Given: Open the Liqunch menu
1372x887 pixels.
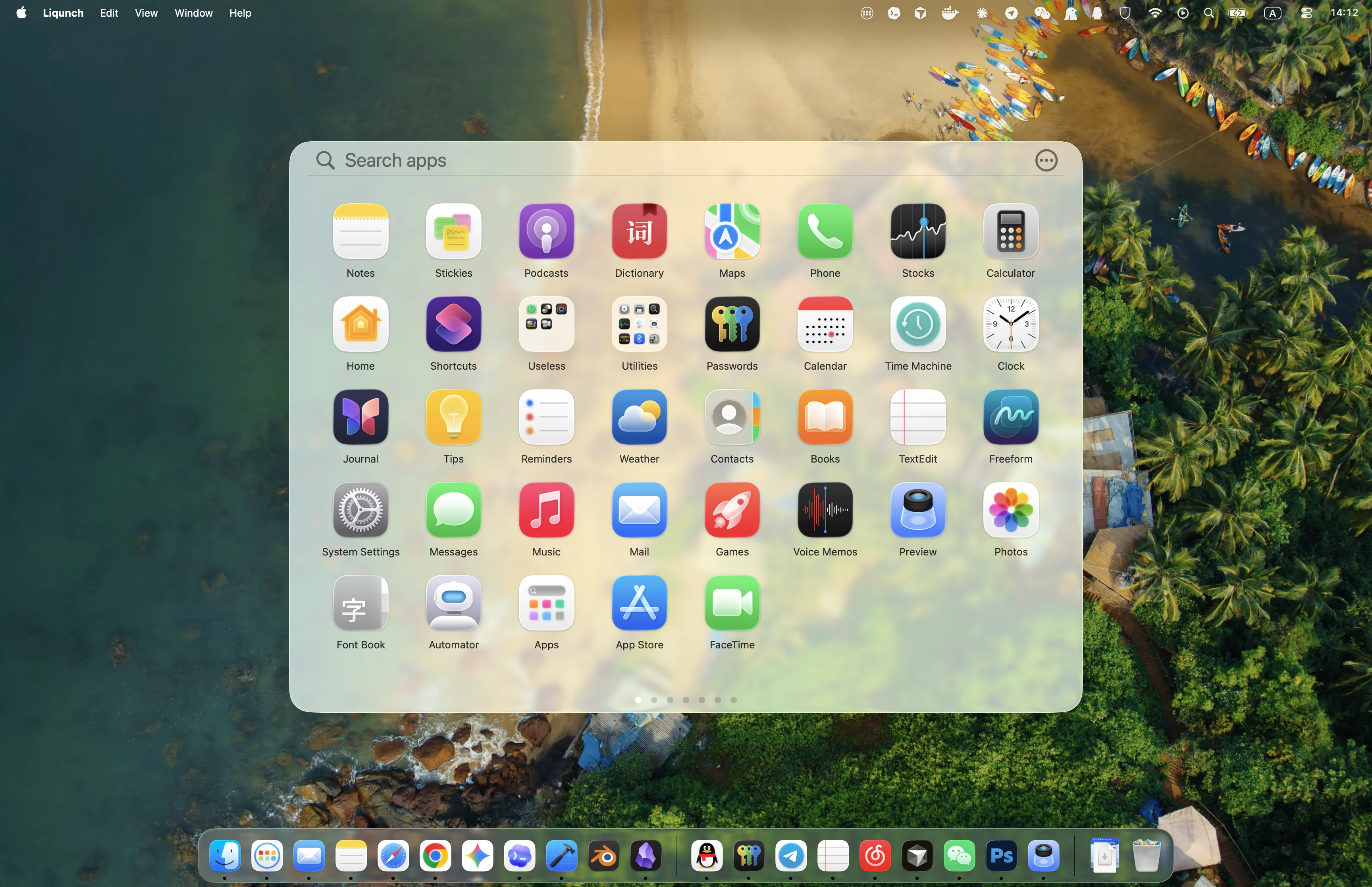Looking at the screenshot, I should 64,13.
